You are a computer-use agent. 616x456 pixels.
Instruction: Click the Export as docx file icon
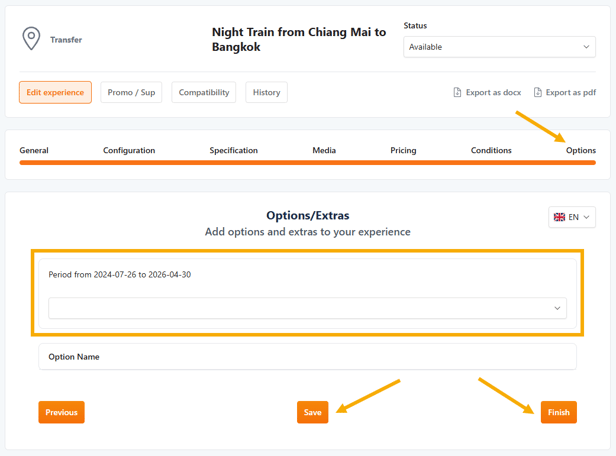[x=458, y=93]
